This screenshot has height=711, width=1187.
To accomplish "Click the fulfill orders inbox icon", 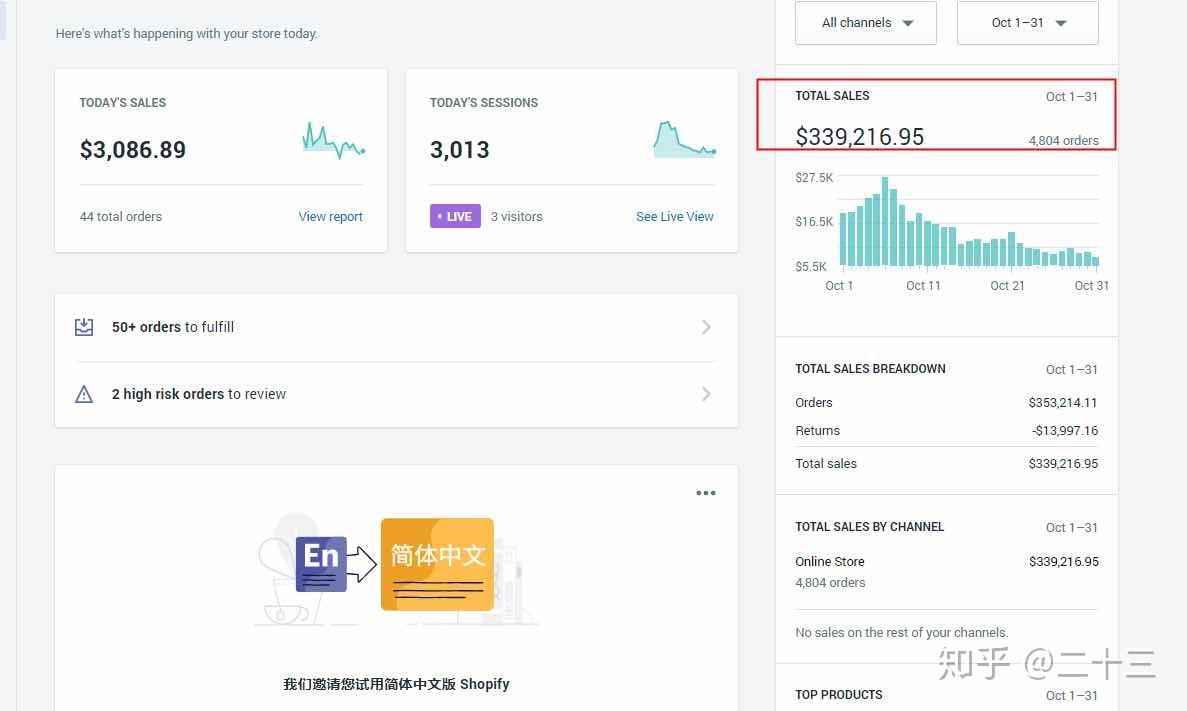I will [84, 327].
